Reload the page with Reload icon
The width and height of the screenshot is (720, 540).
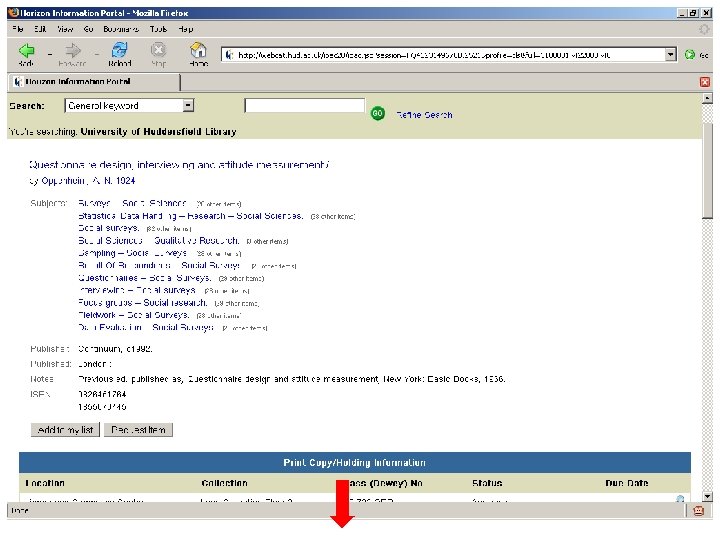click(120, 50)
